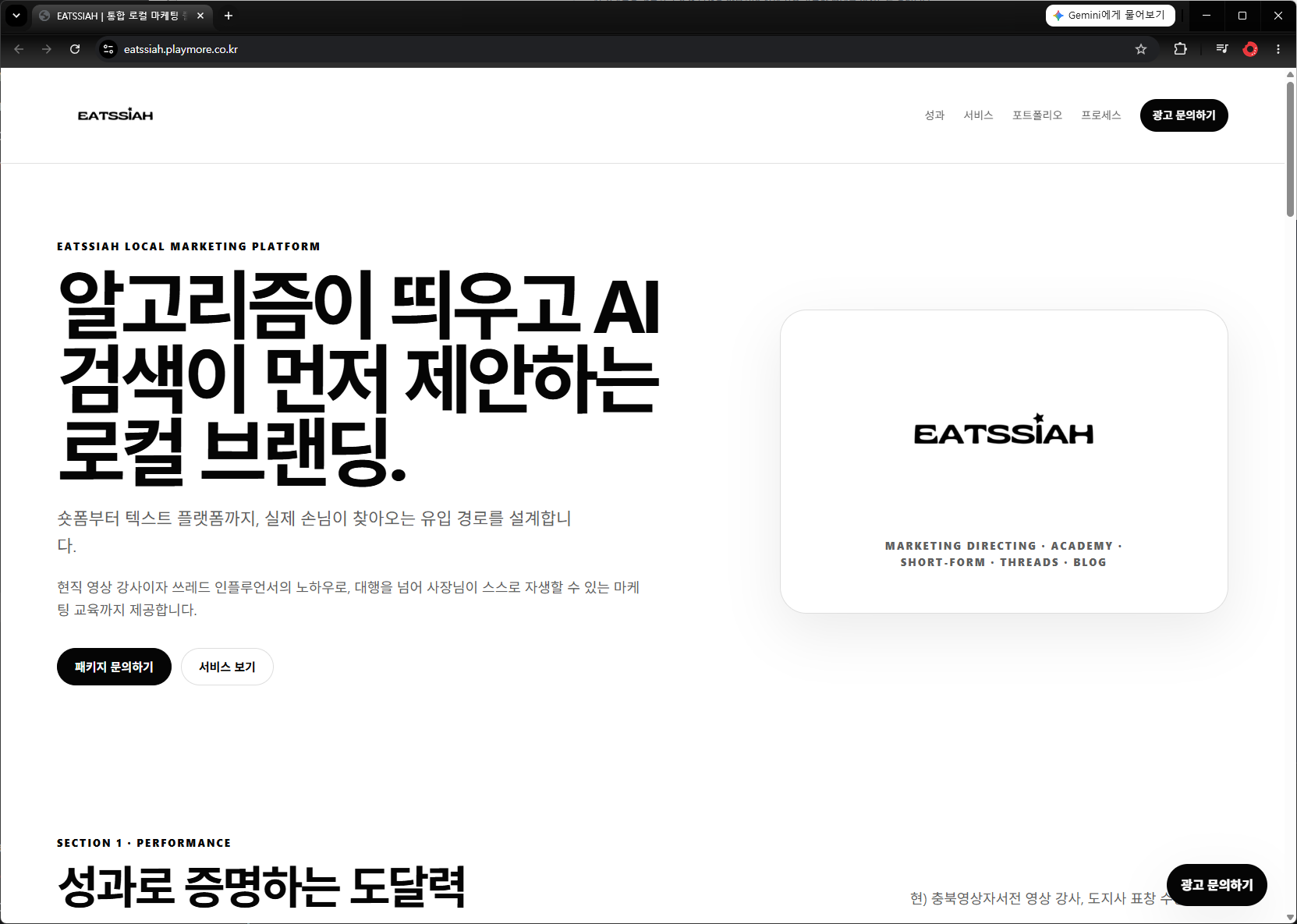Open the 프로세스 navigation link
1297x924 pixels.
(x=1100, y=115)
